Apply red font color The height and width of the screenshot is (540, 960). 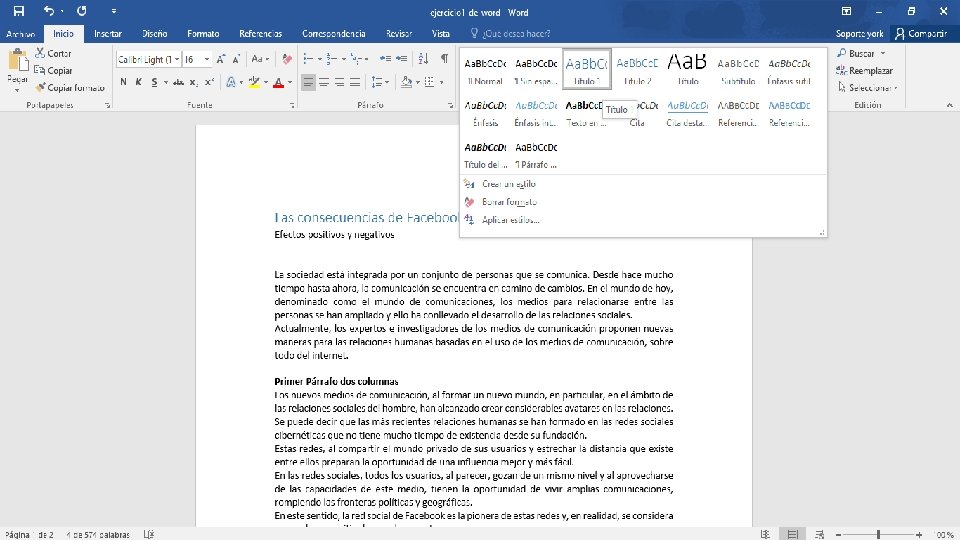pyautogui.click(x=279, y=82)
